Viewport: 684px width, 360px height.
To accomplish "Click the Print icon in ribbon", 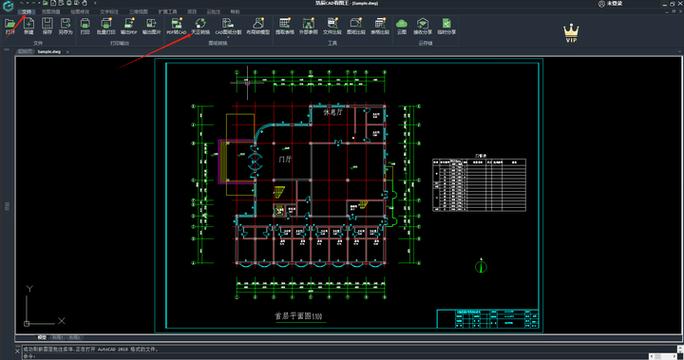I will [85, 26].
